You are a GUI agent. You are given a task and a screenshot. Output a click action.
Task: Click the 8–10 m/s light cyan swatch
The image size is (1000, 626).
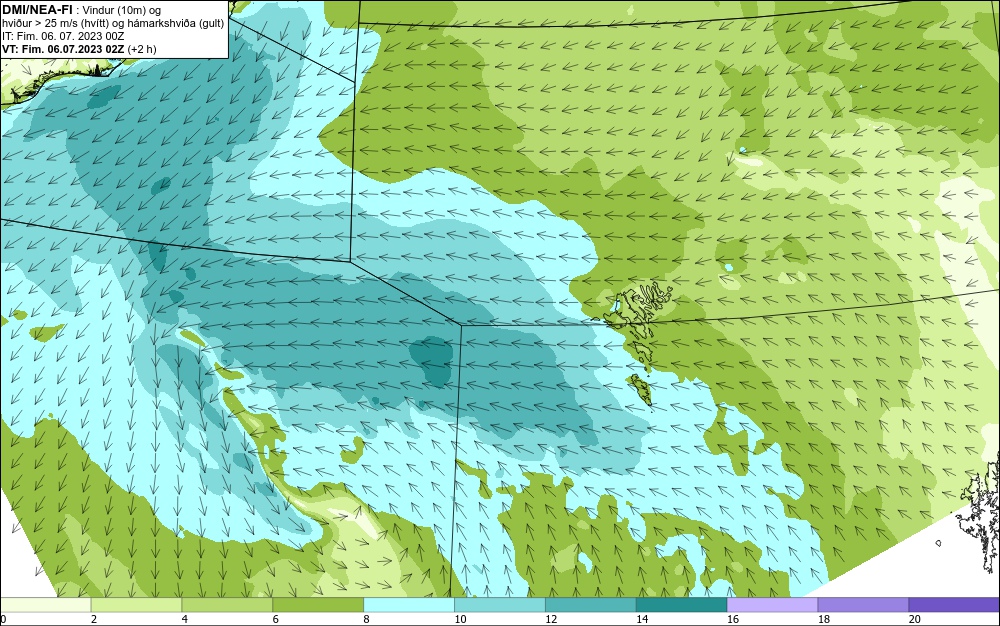409,604
